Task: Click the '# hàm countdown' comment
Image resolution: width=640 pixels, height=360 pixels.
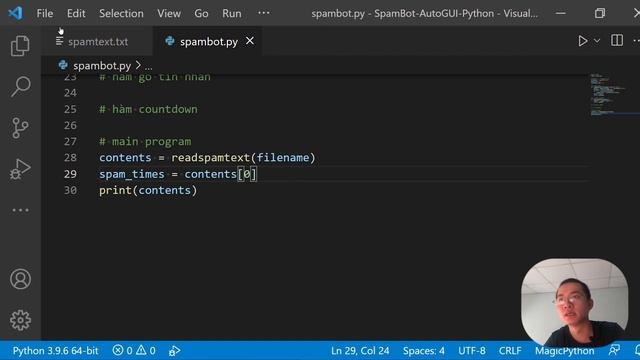Action: (x=148, y=109)
